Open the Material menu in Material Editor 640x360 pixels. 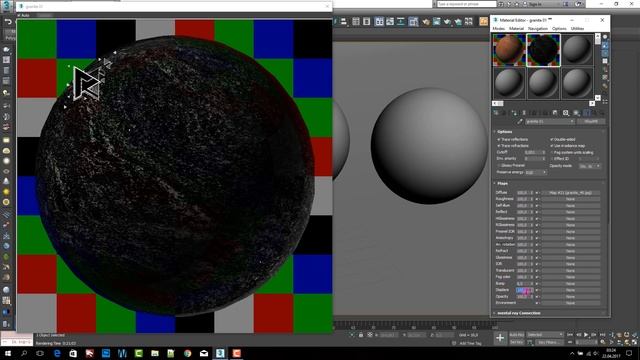pos(516,29)
